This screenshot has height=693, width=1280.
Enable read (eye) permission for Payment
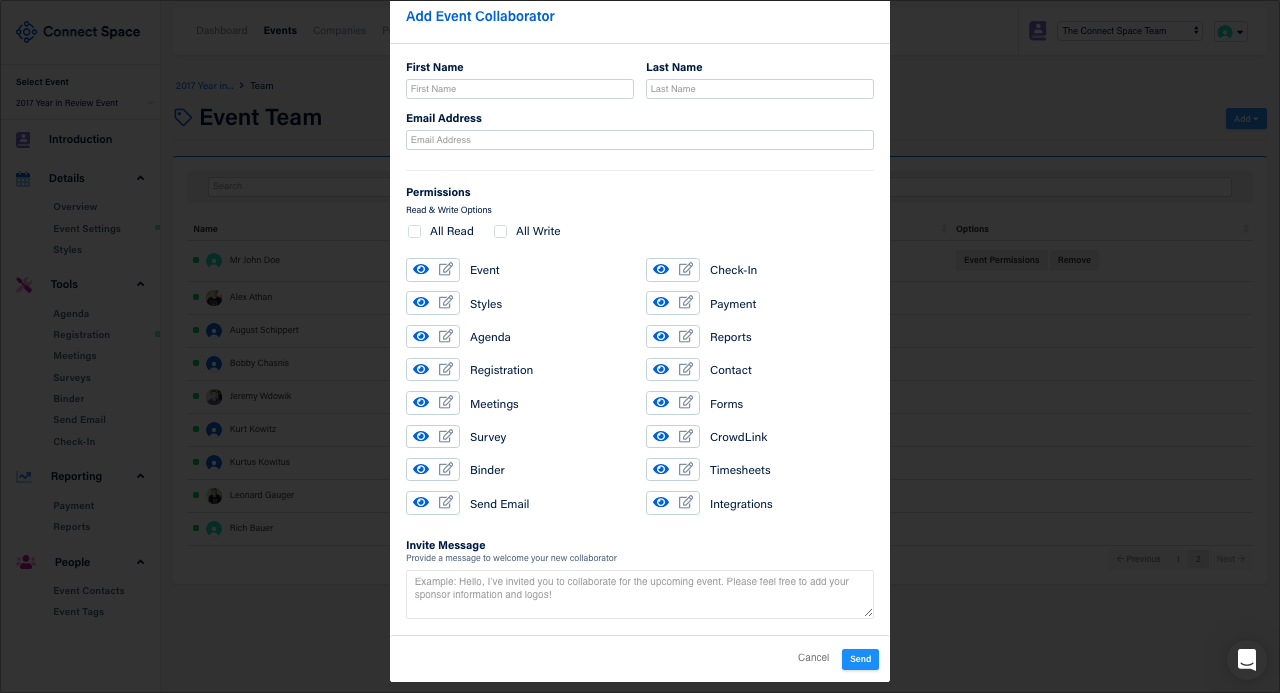[x=661, y=303]
